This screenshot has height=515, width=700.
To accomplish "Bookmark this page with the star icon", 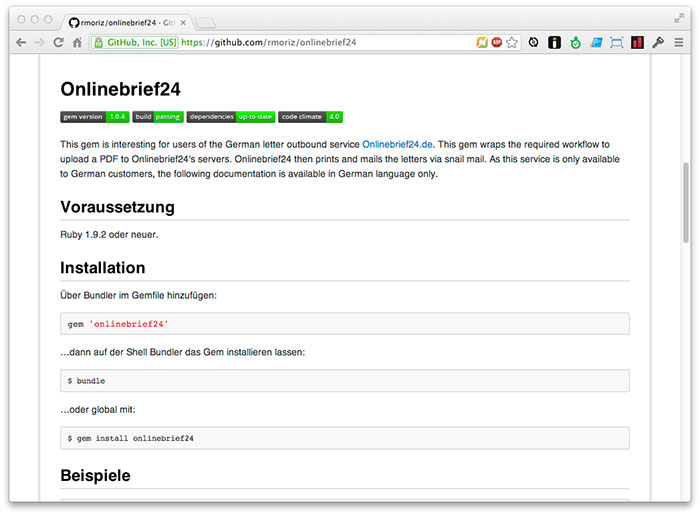I will [512, 43].
